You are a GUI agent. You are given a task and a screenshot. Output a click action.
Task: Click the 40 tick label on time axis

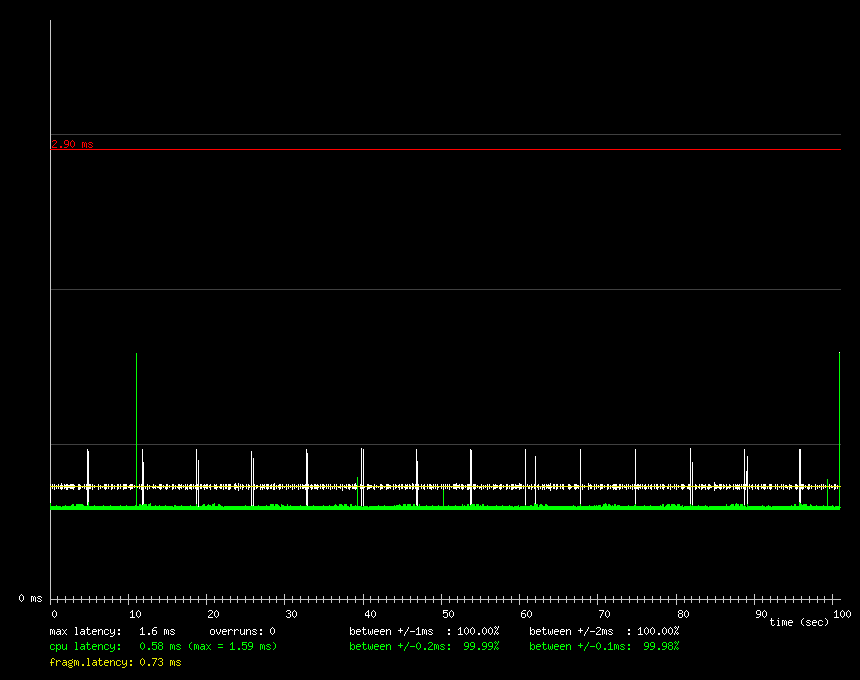tap(370, 613)
